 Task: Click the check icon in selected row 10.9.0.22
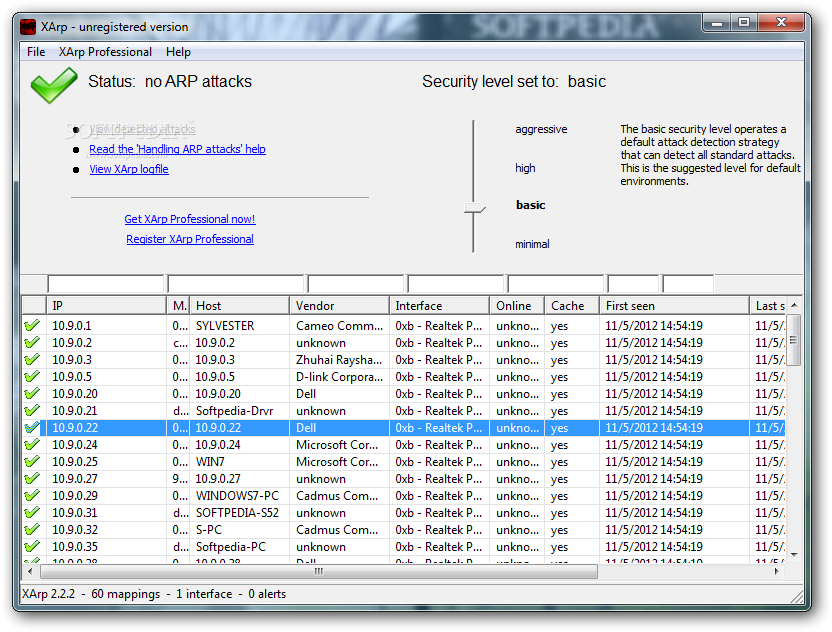[32, 427]
